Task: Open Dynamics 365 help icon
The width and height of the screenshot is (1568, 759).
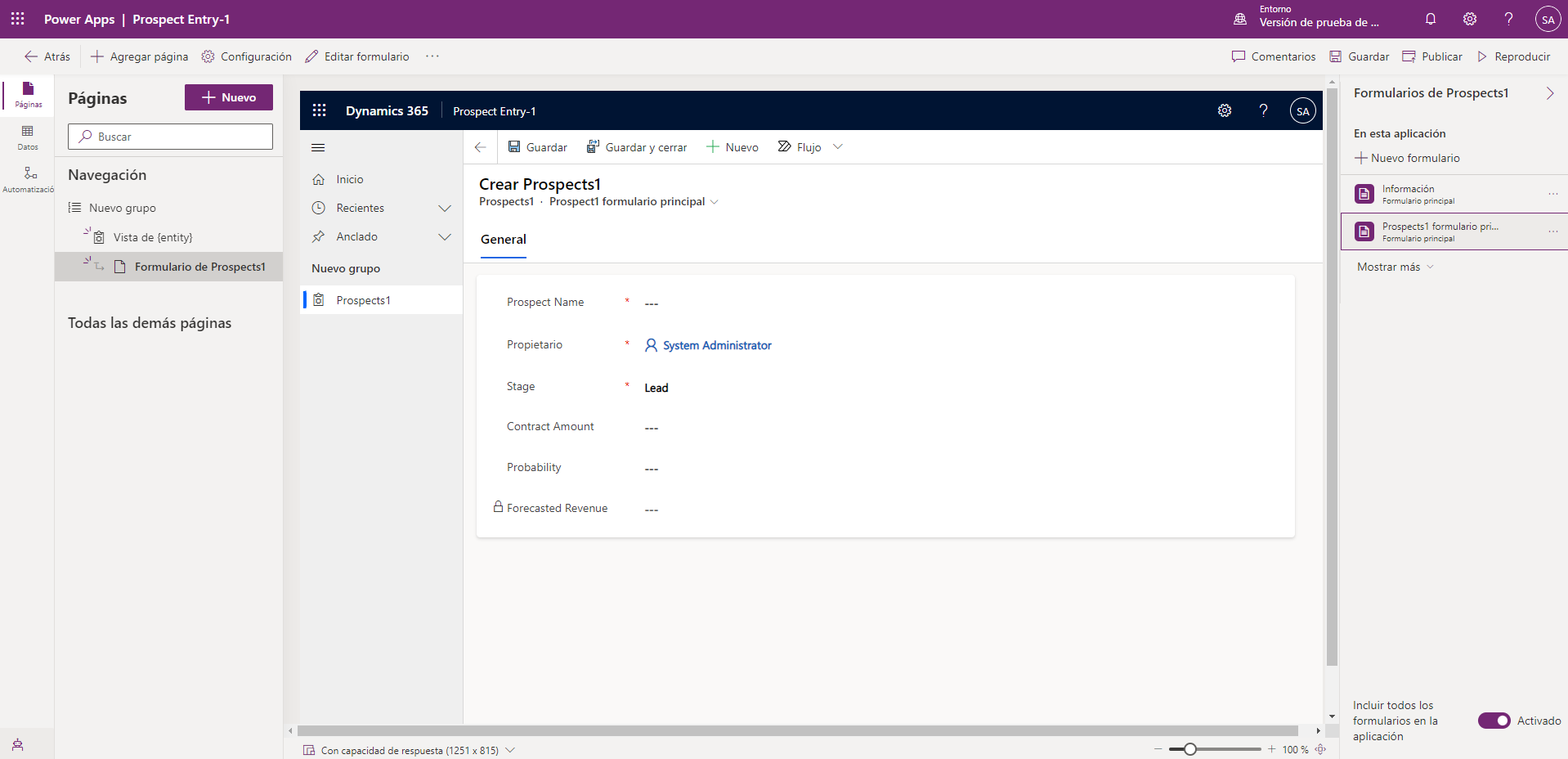Action: [1263, 110]
